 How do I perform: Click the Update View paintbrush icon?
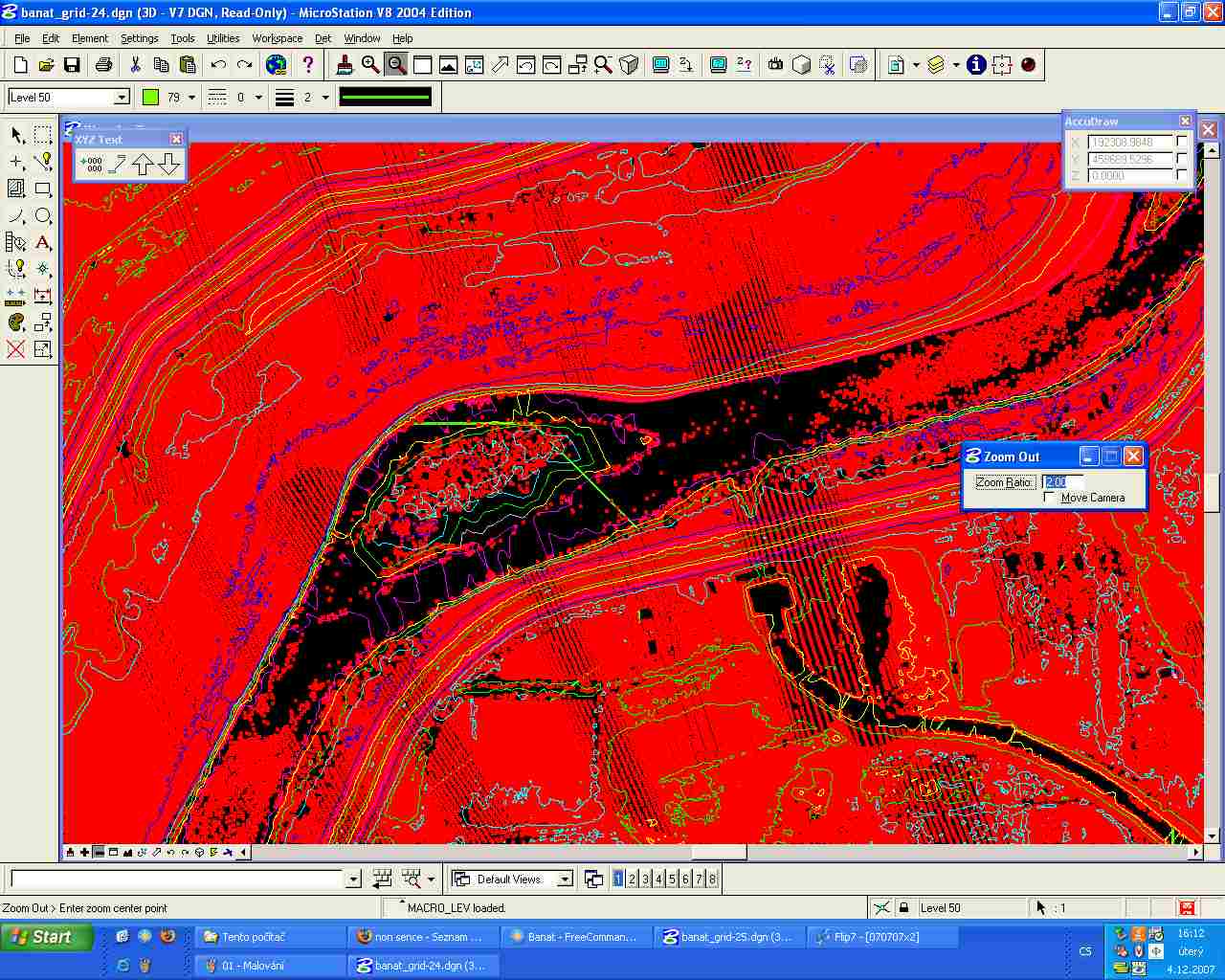point(345,65)
